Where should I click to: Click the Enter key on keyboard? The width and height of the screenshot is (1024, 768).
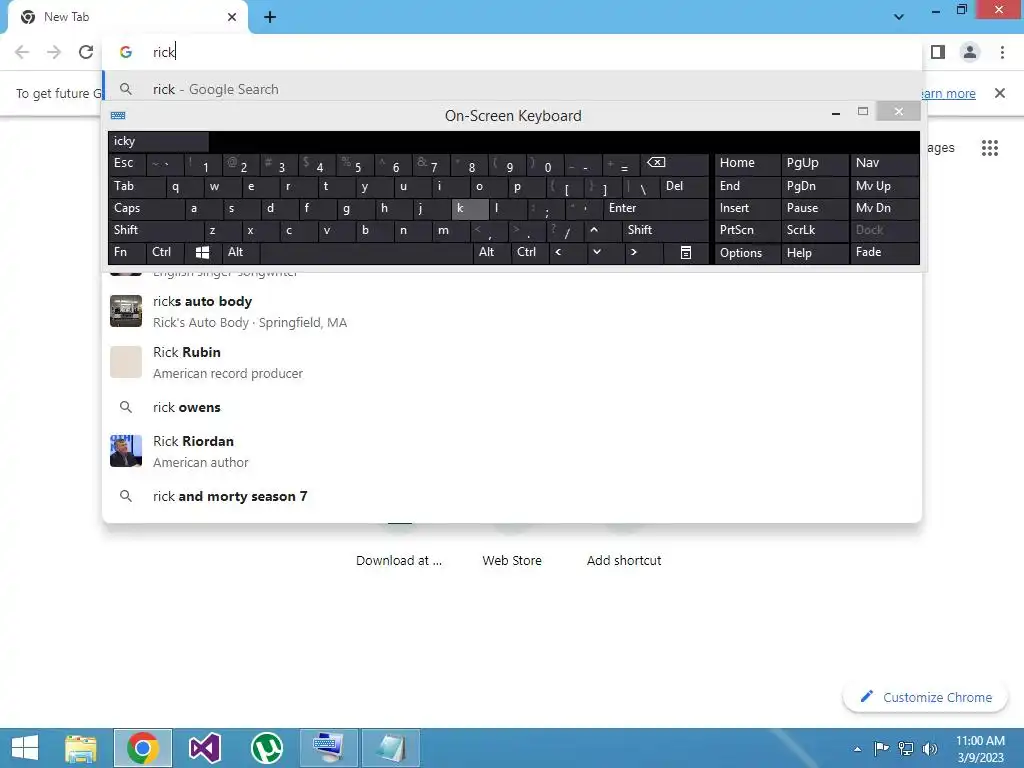(656, 208)
